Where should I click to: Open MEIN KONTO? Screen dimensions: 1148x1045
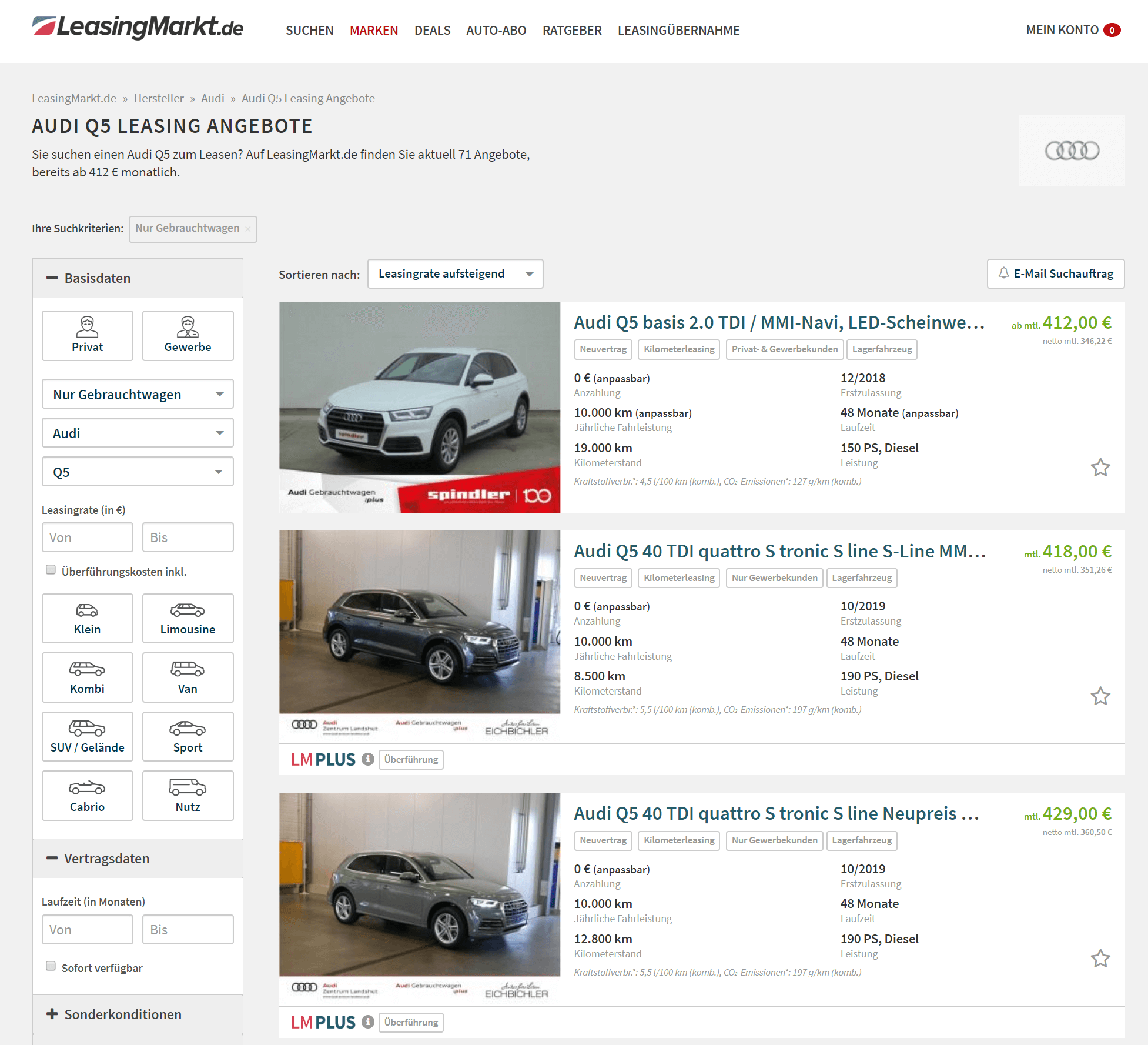pos(1062,30)
